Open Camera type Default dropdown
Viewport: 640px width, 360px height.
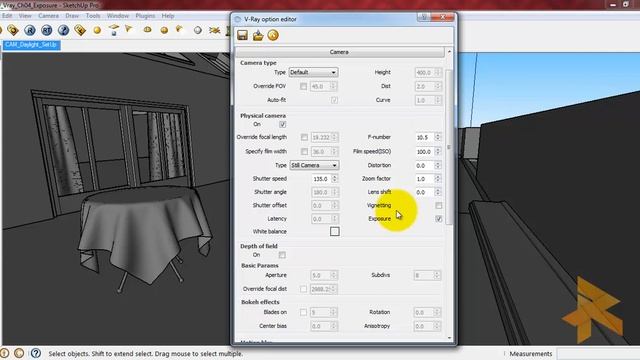tap(313, 72)
